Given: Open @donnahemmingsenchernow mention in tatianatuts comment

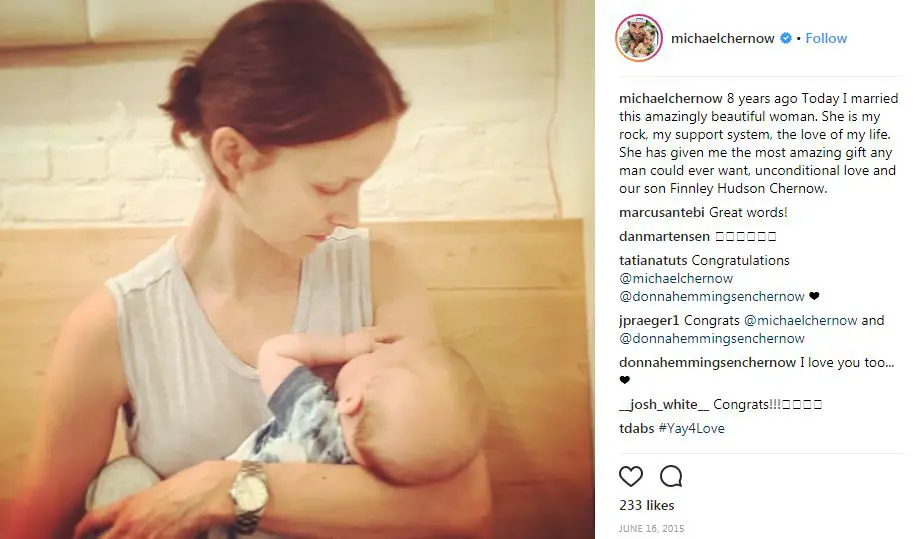Looking at the screenshot, I should pyautogui.click(x=712, y=297).
